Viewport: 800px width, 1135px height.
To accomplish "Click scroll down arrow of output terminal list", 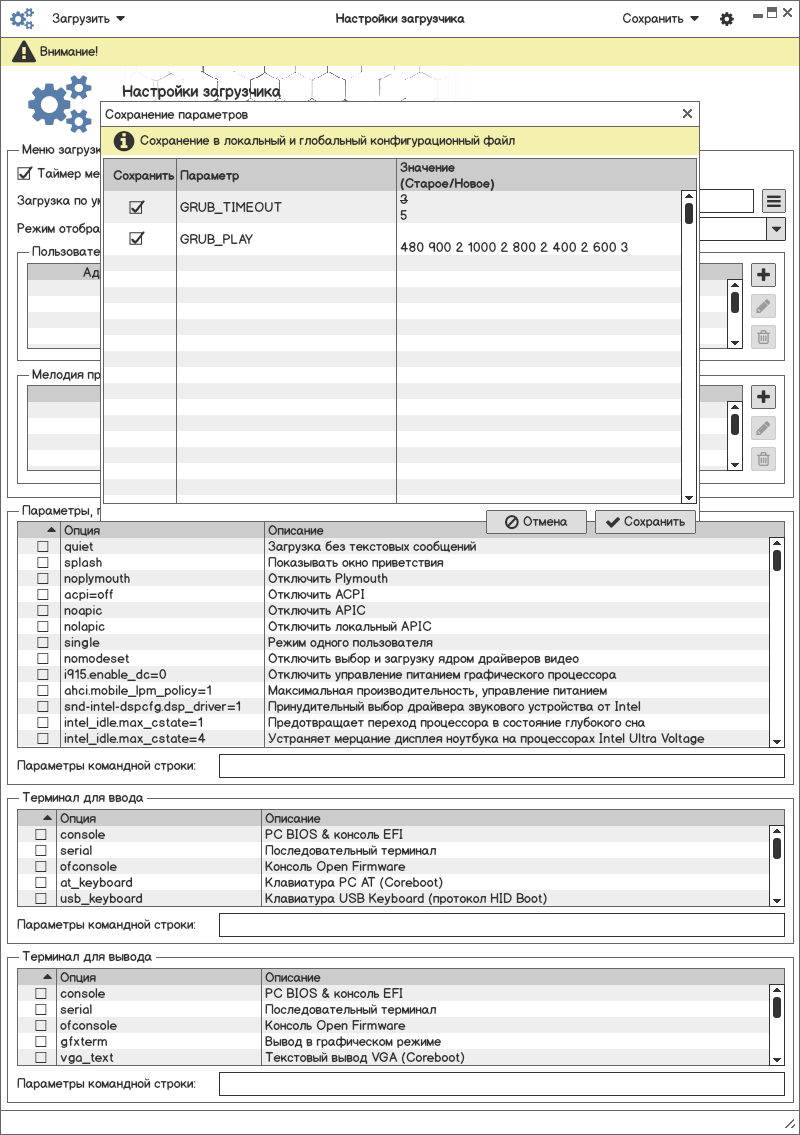I will tap(777, 1060).
